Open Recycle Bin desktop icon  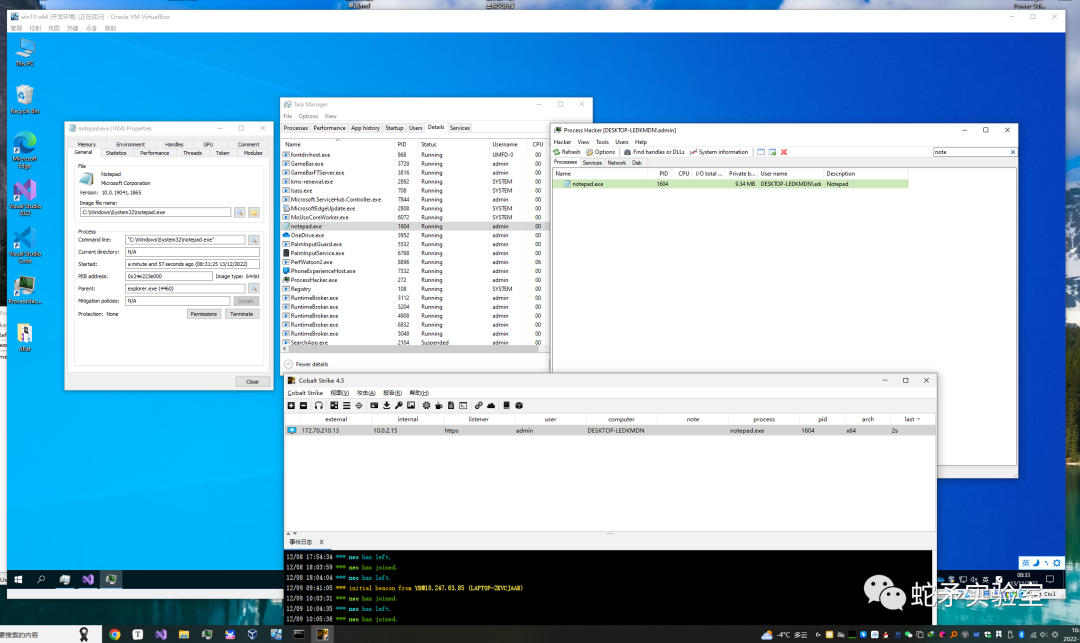[x=25, y=100]
